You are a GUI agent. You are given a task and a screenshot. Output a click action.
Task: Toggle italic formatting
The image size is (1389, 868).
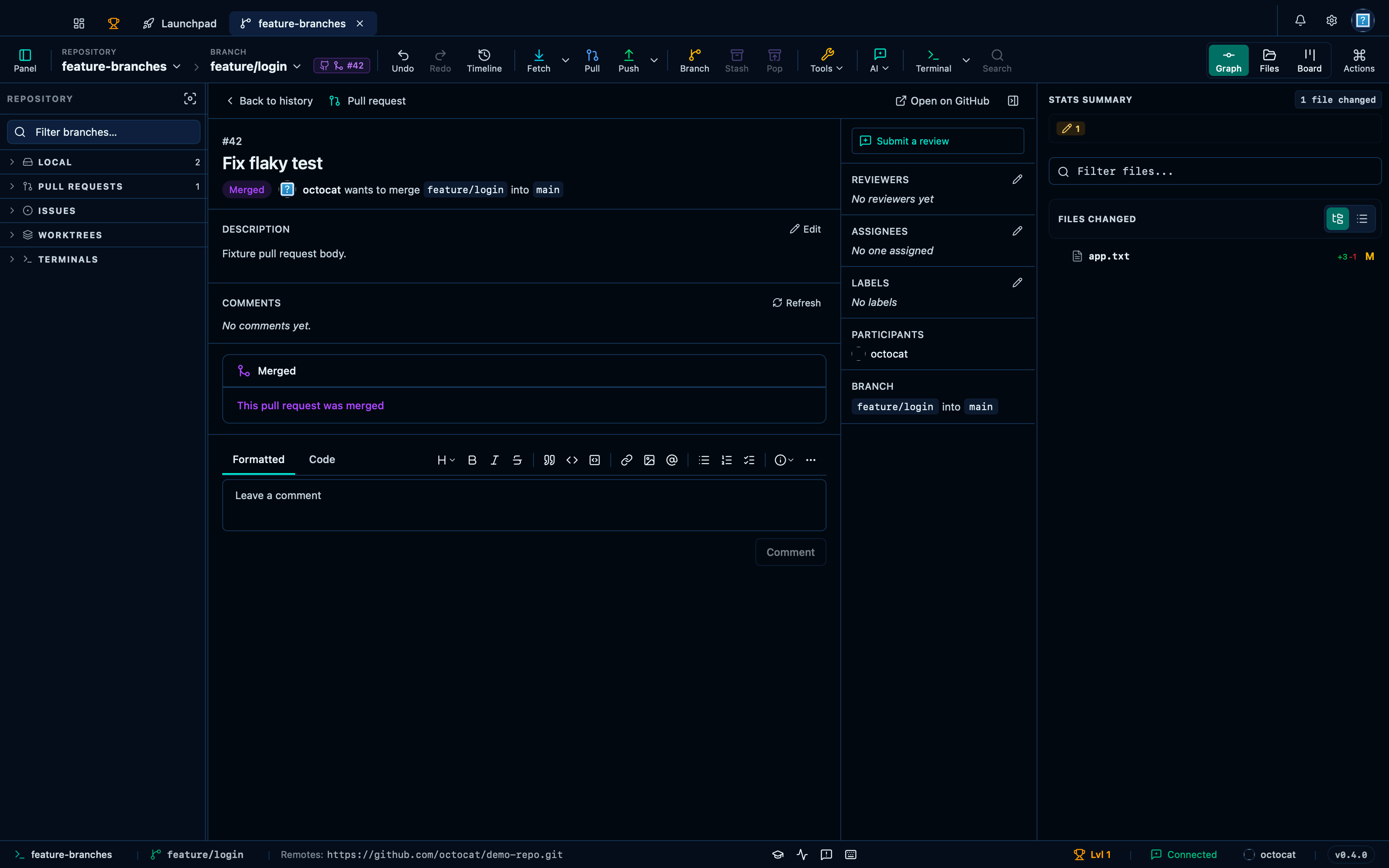[x=495, y=460]
